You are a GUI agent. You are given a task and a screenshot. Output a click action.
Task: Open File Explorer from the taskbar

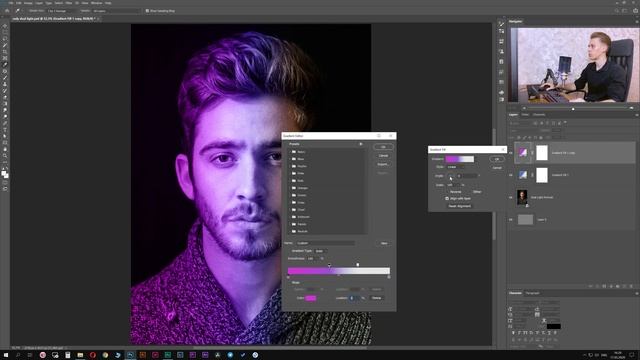(80, 355)
